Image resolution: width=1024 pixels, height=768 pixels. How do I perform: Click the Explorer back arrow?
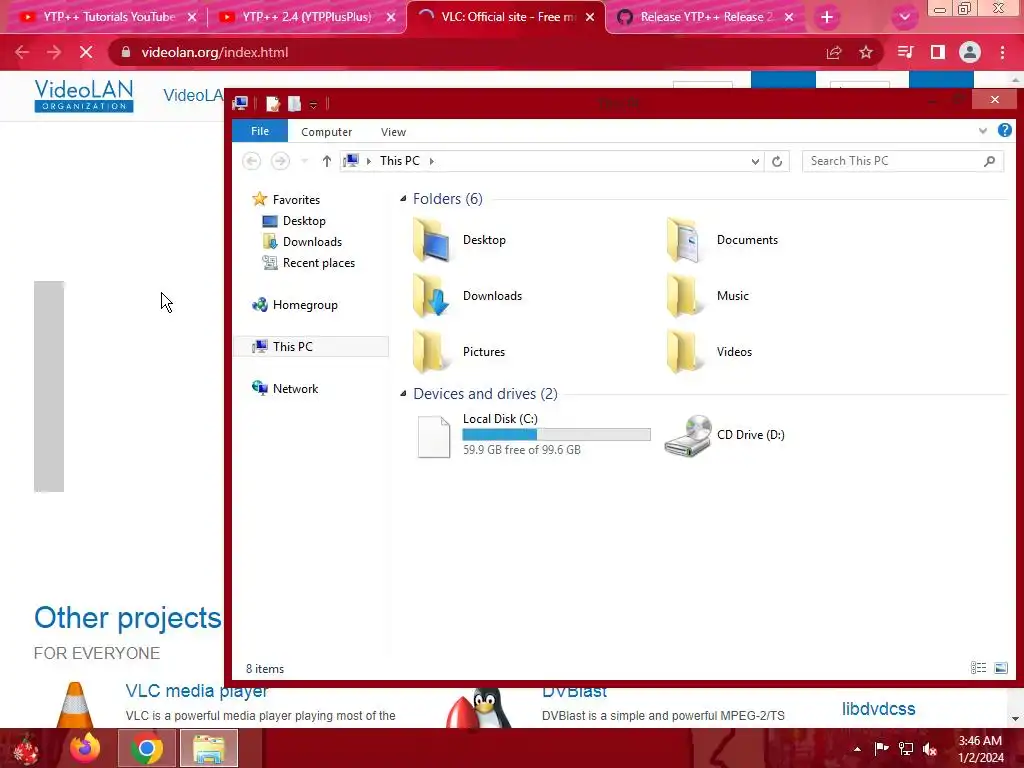(252, 161)
